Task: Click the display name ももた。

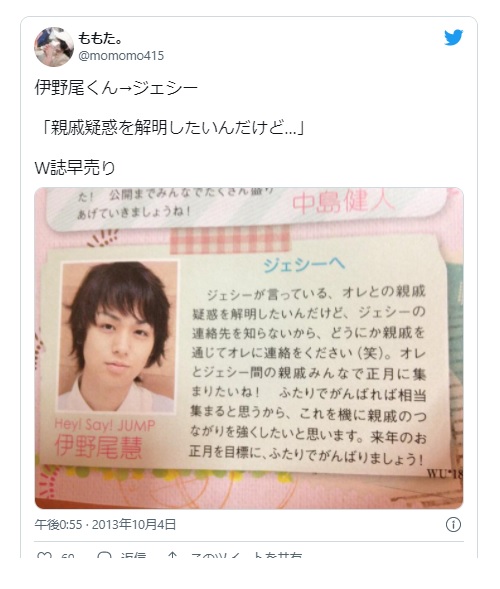Action: [x=100, y=38]
